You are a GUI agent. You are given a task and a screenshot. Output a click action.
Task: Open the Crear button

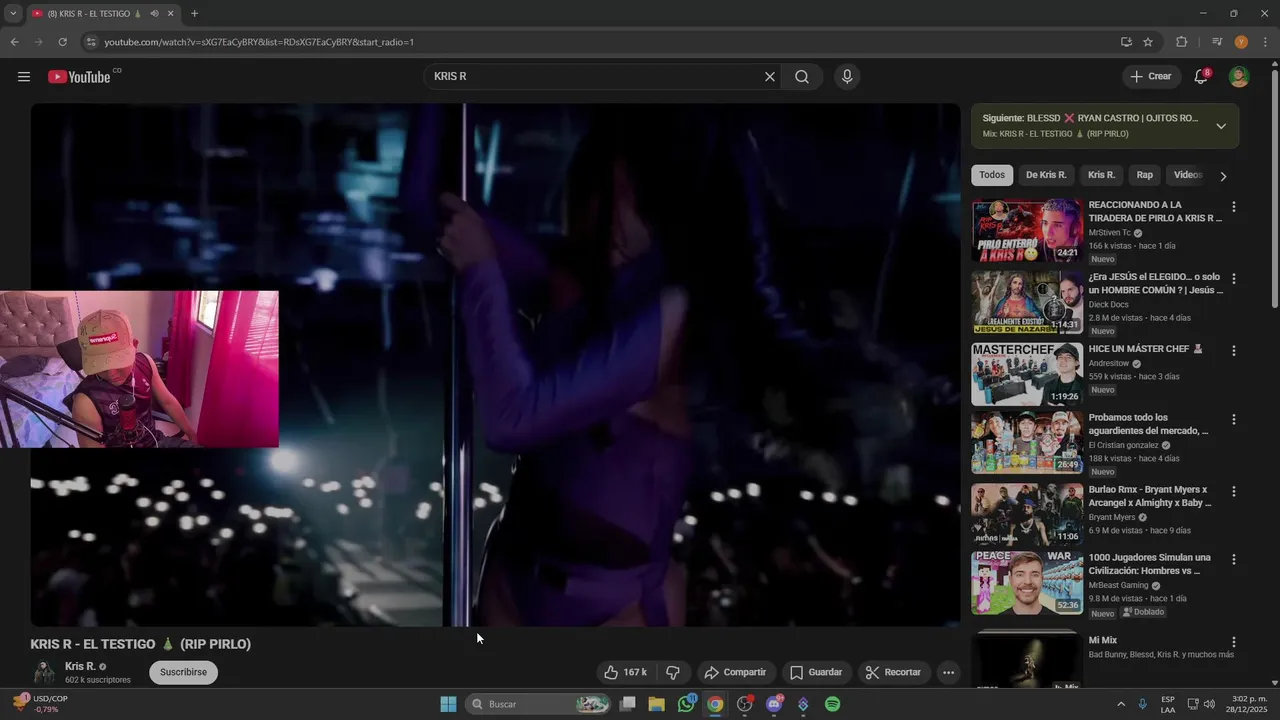click(1150, 77)
